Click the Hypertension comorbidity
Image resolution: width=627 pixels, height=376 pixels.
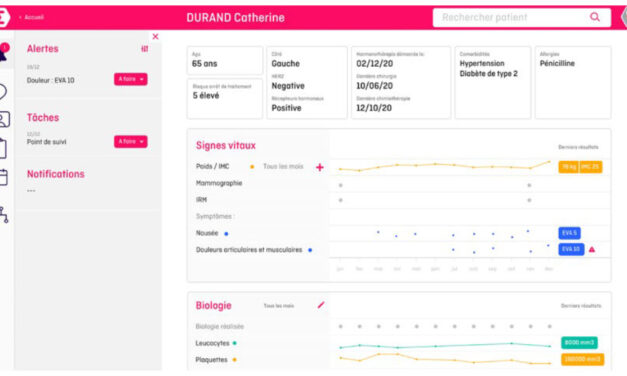(x=482, y=64)
